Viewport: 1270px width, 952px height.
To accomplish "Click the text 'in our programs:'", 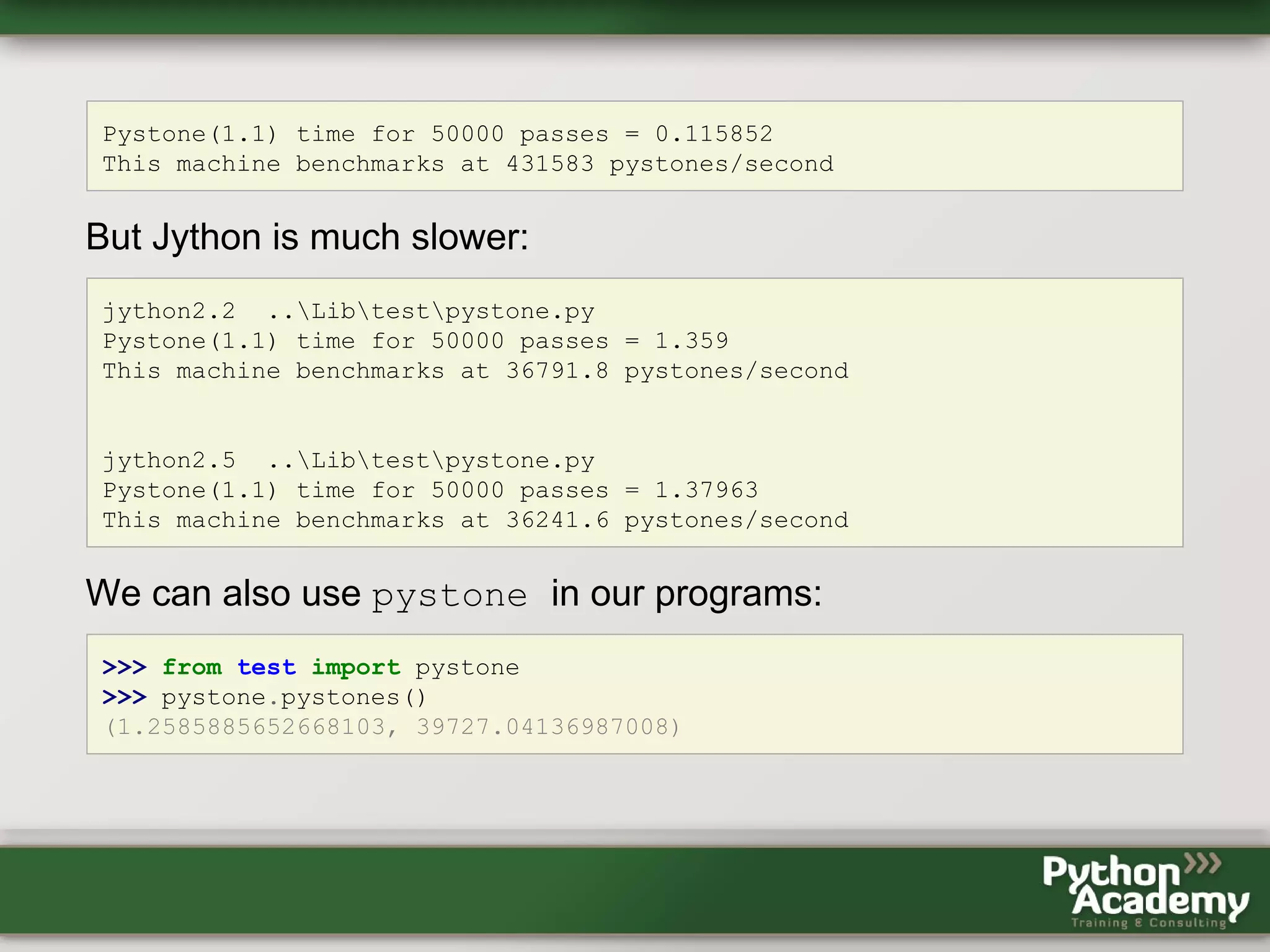I will 686,594.
